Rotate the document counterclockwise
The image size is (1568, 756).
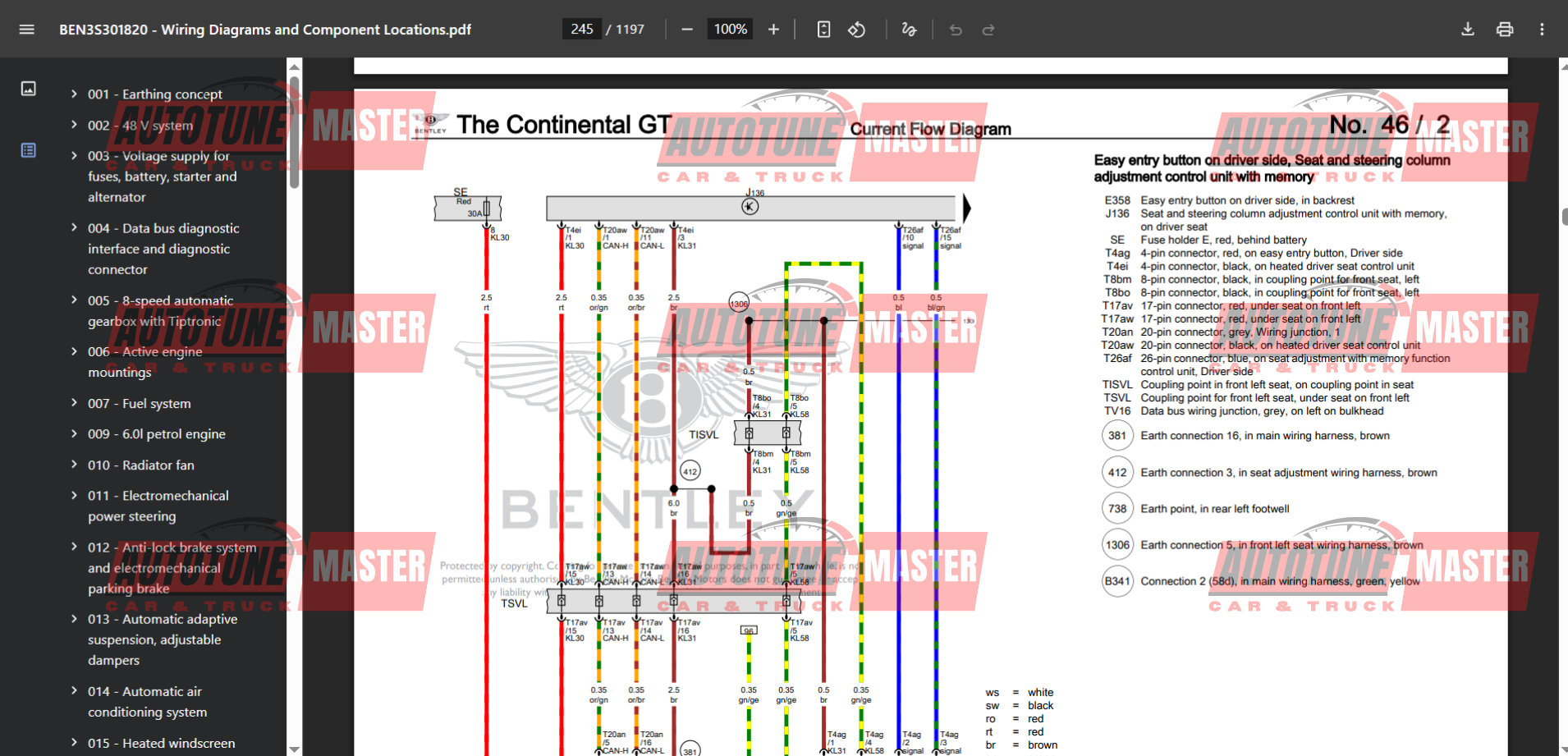856,30
